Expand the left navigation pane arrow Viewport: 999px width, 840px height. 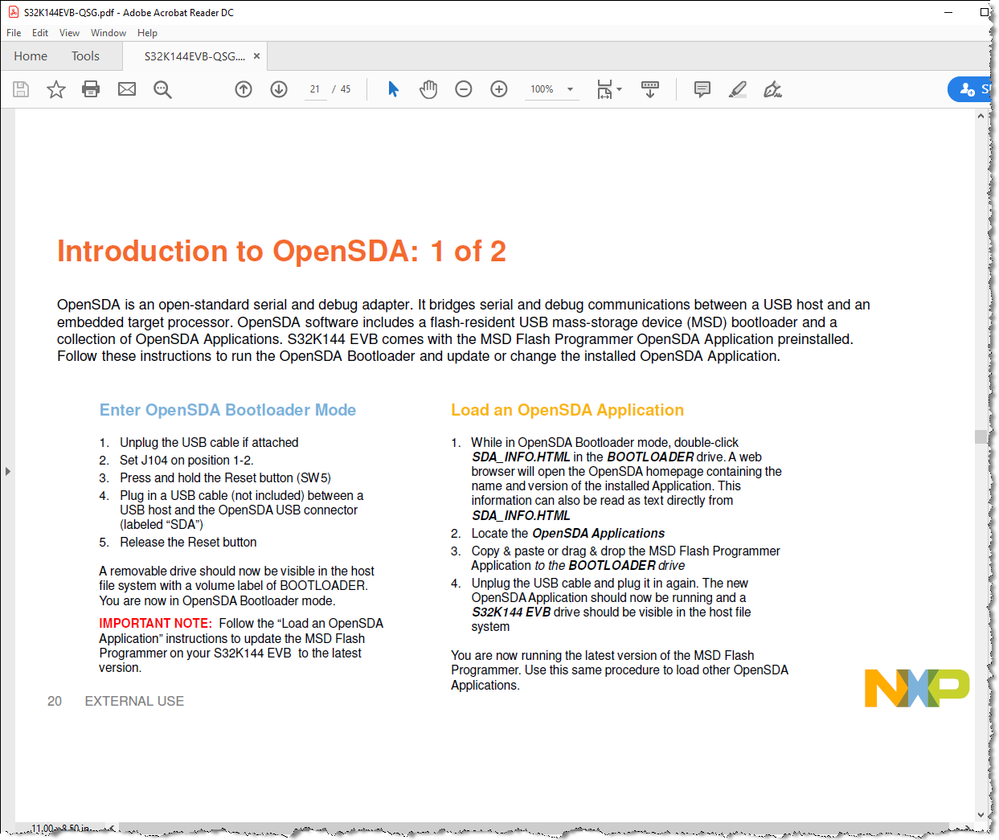7,471
